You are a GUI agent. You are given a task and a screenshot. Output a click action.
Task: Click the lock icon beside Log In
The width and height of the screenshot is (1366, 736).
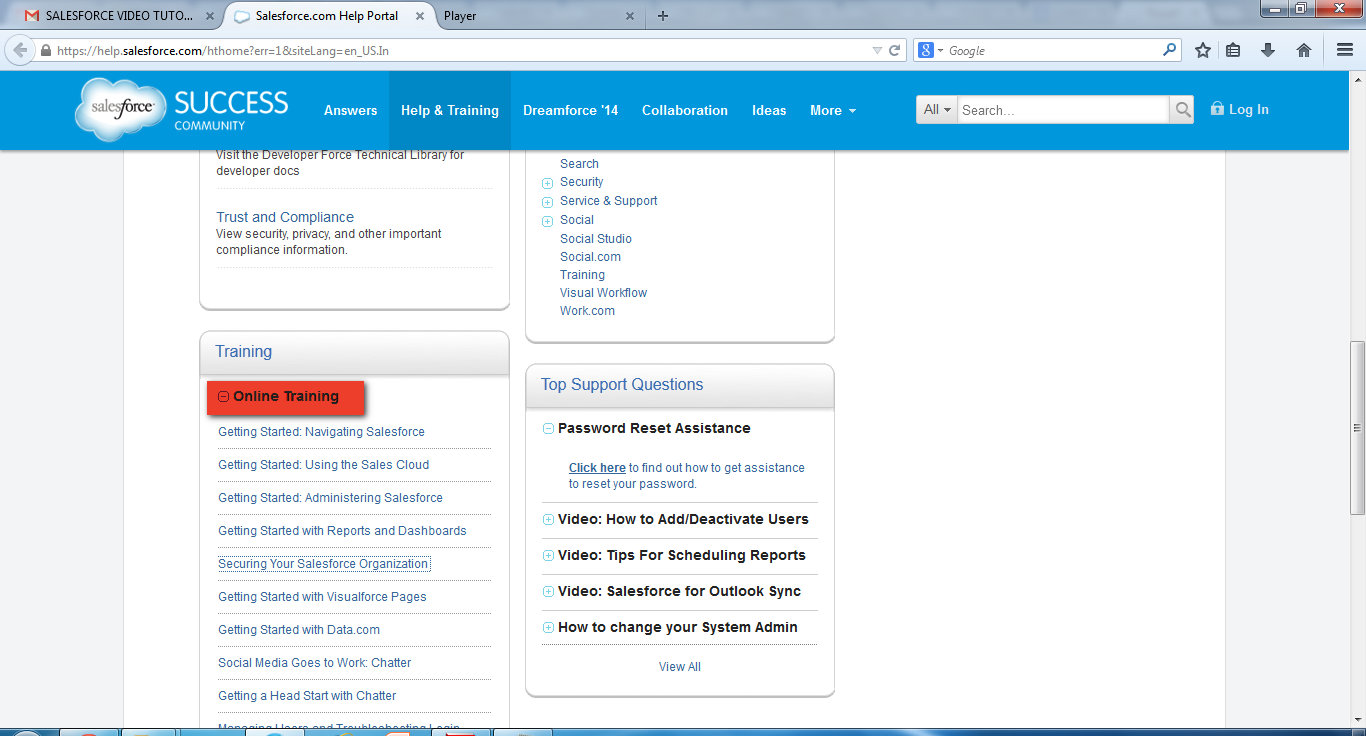pos(1217,108)
